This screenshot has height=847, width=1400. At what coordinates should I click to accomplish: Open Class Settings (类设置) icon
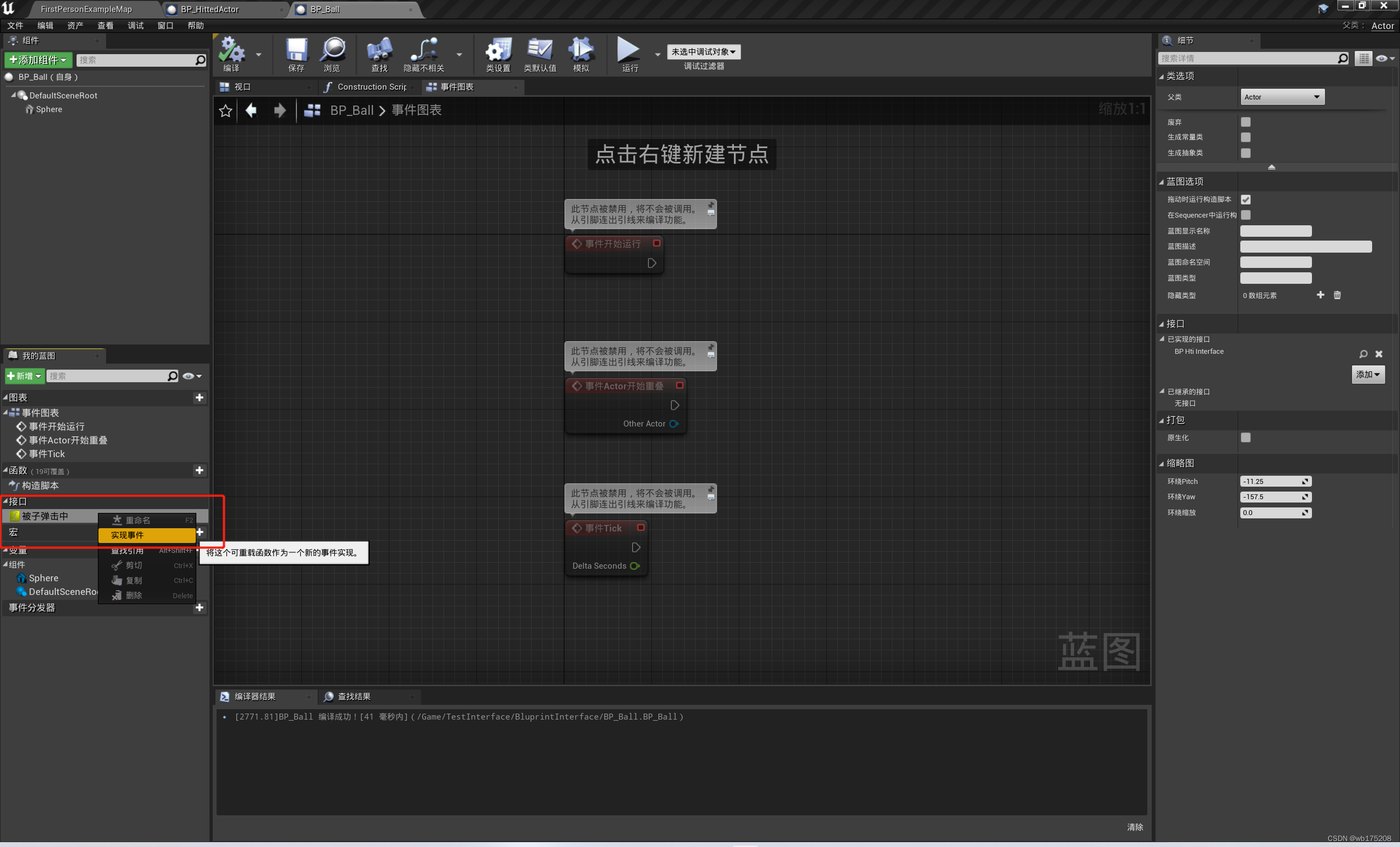click(x=498, y=54)
